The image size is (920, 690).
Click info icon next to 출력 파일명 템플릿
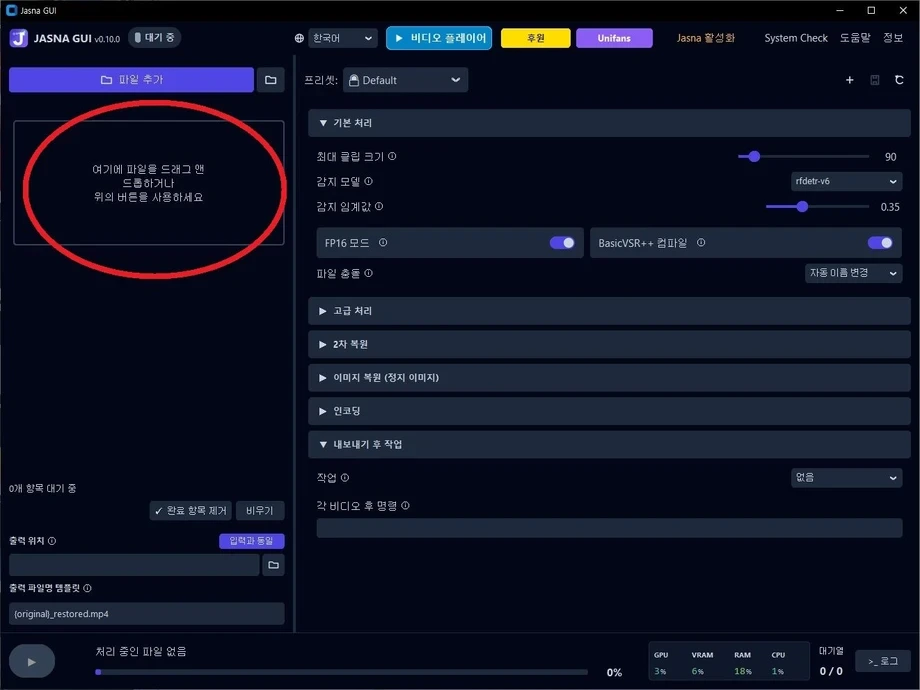[87, 588]
